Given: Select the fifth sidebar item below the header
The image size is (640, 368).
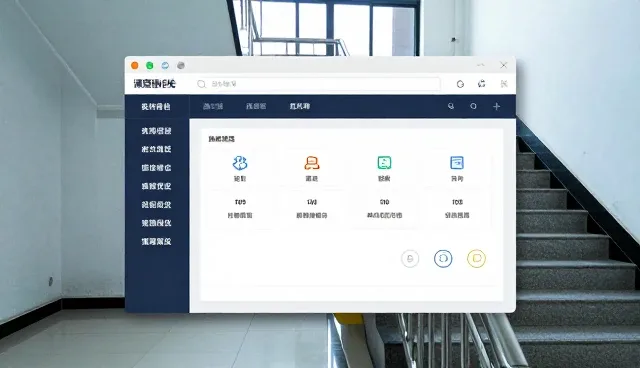Looking at the screenshot, I should (156, 205).
